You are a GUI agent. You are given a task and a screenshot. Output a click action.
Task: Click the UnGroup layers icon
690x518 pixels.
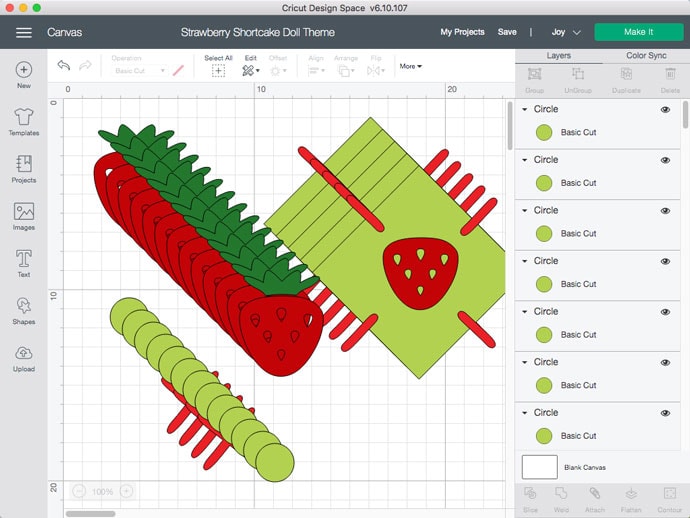(578, 74)
